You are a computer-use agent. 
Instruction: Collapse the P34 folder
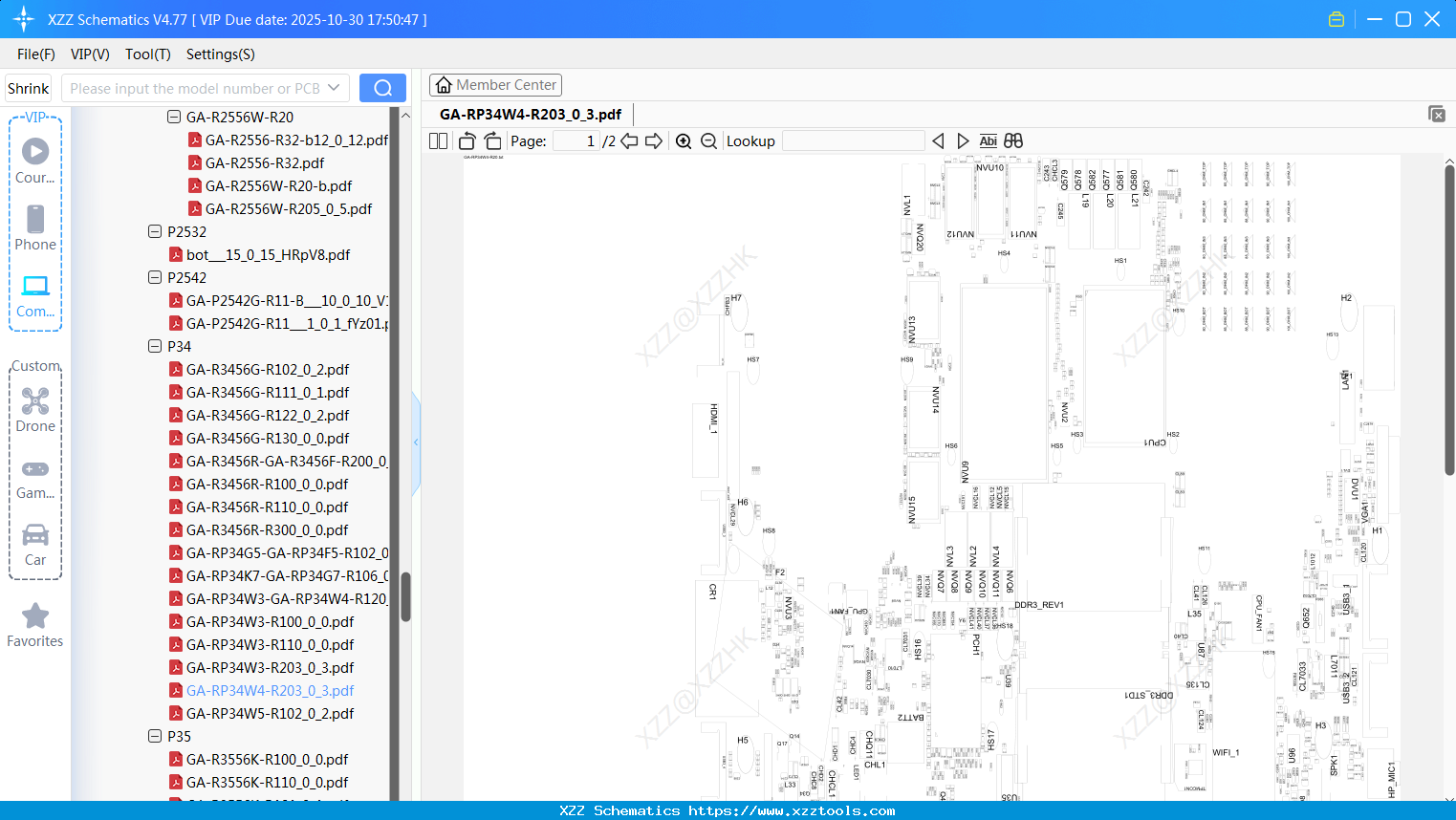coord(155,346)
